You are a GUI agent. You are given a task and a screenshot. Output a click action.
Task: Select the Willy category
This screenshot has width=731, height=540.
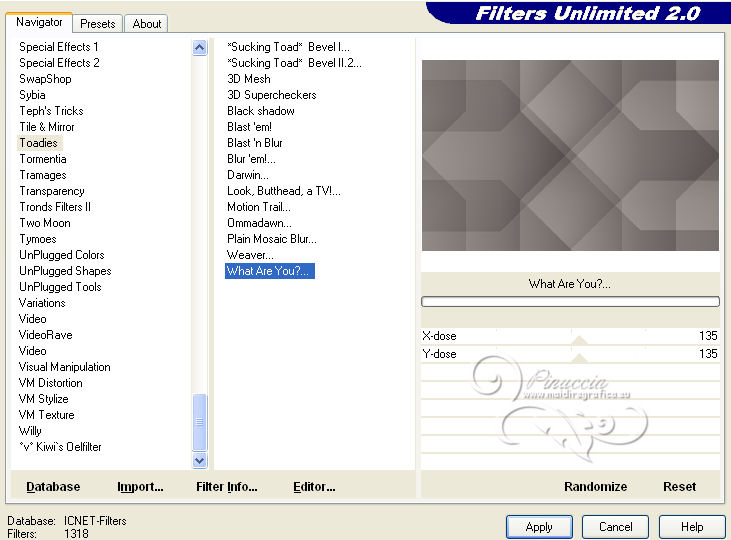pyautogui.click(x=30, y=431)
